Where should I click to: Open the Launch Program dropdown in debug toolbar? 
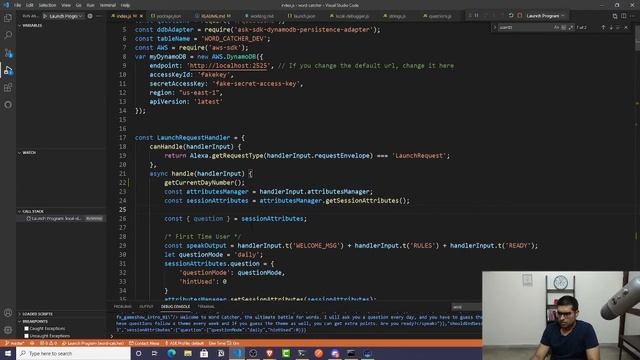[545, 16]
